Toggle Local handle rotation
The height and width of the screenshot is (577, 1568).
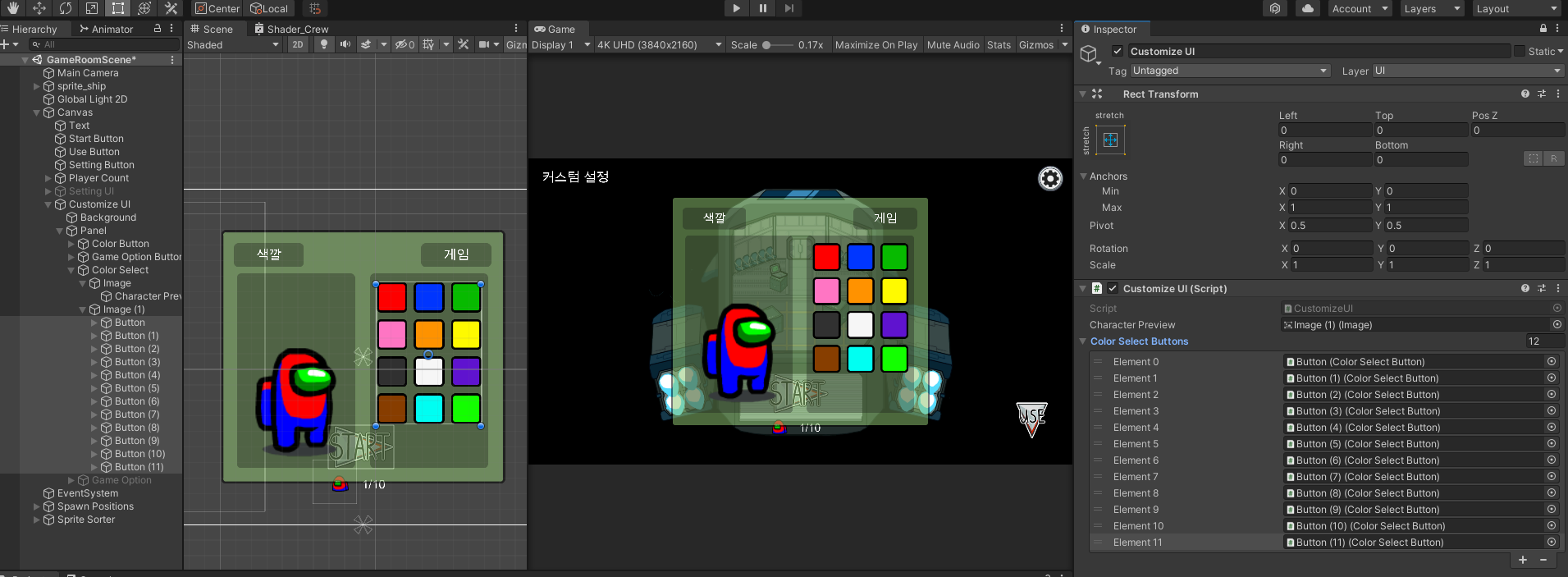click(269, 8)
